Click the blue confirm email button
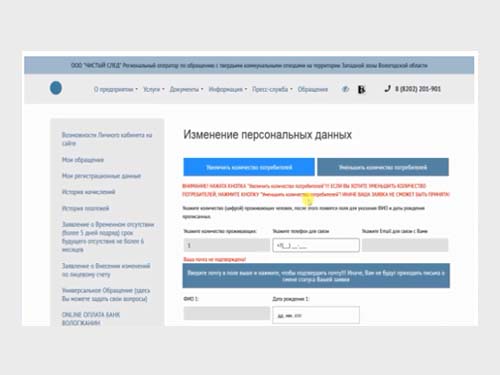This screenshot has height=375, width=500. (316, 276)
